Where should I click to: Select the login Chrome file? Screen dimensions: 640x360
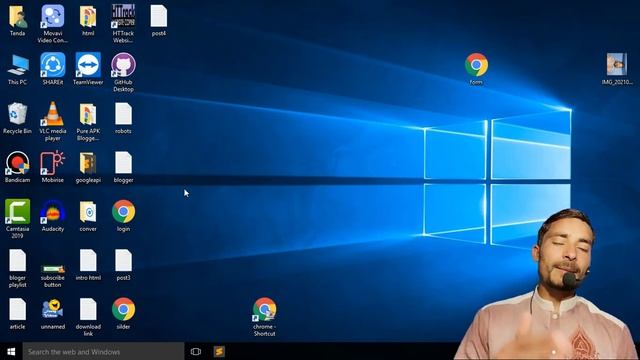(x=123, y=211)
